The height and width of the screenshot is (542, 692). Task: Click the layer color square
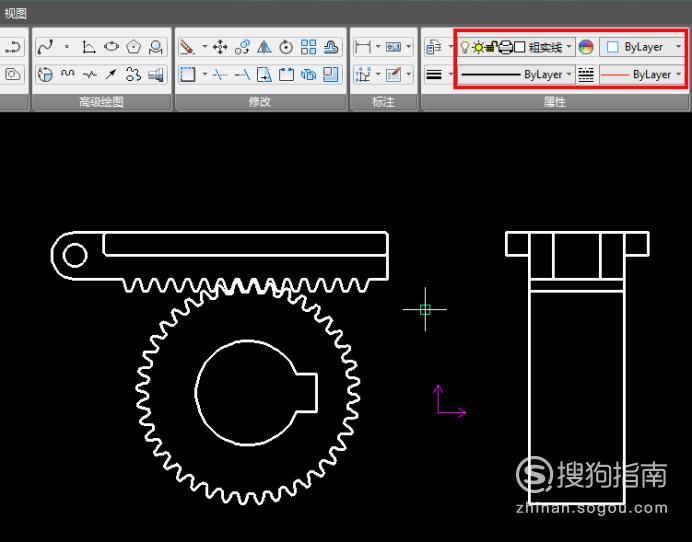pyautogui.click(x=520, y=47)
